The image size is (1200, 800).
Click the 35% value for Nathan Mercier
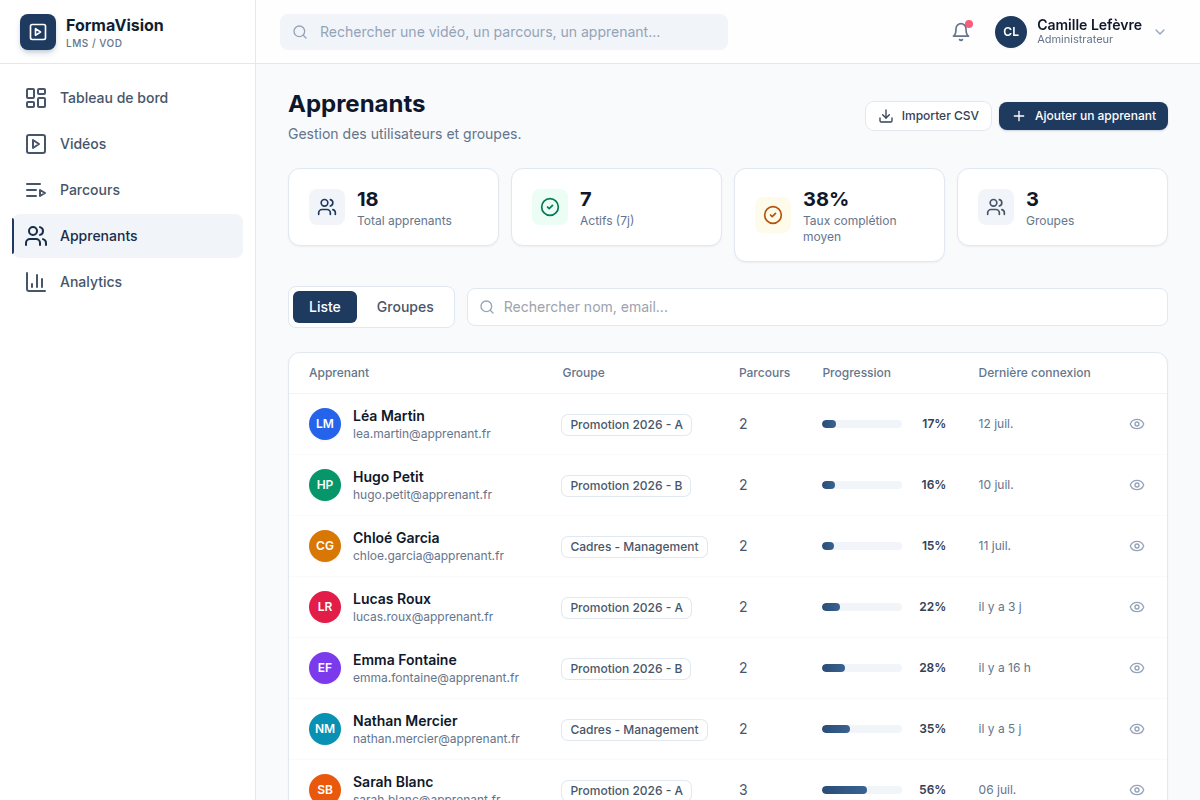933,729
